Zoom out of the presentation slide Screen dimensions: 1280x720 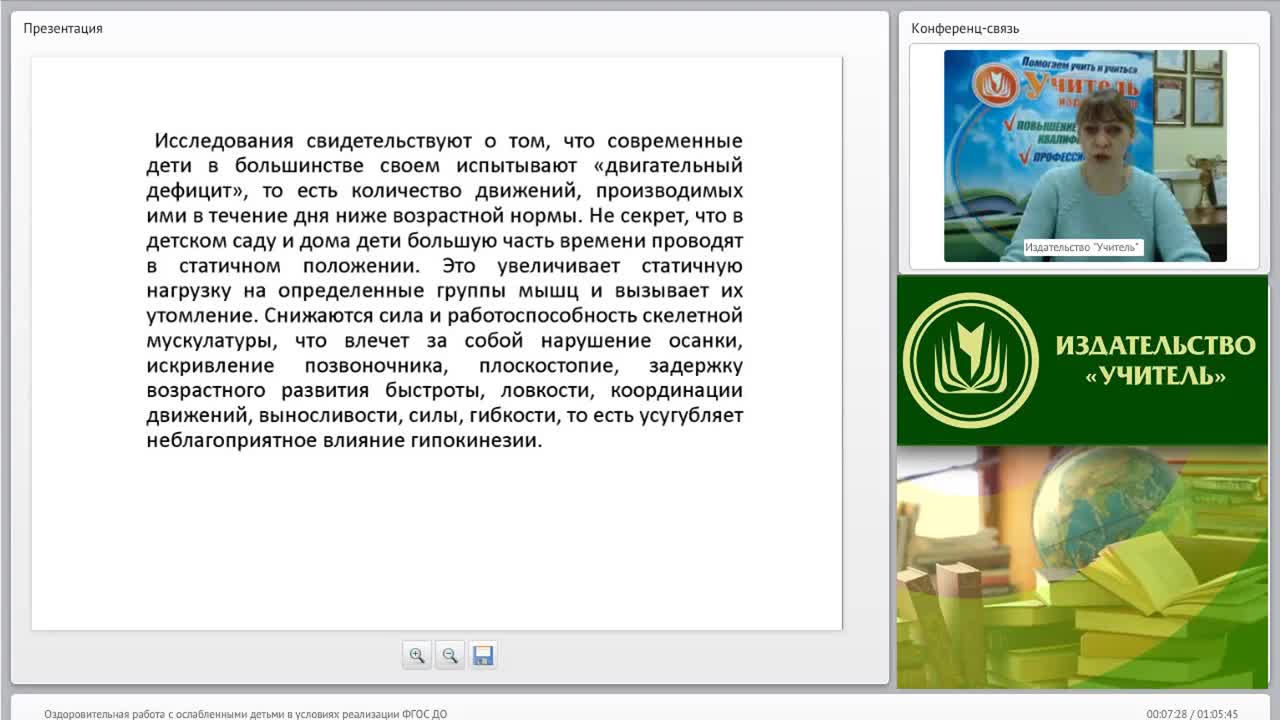pos(450,655)
